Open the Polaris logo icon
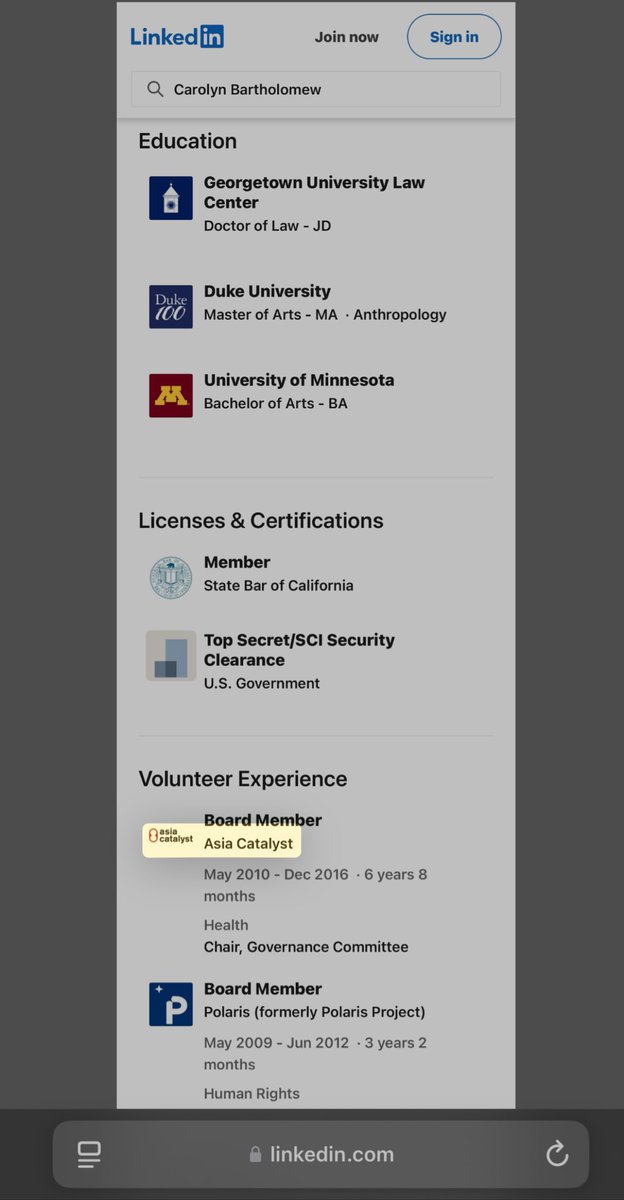This screenshot has width=624, height=1200. coord(171,1004)
